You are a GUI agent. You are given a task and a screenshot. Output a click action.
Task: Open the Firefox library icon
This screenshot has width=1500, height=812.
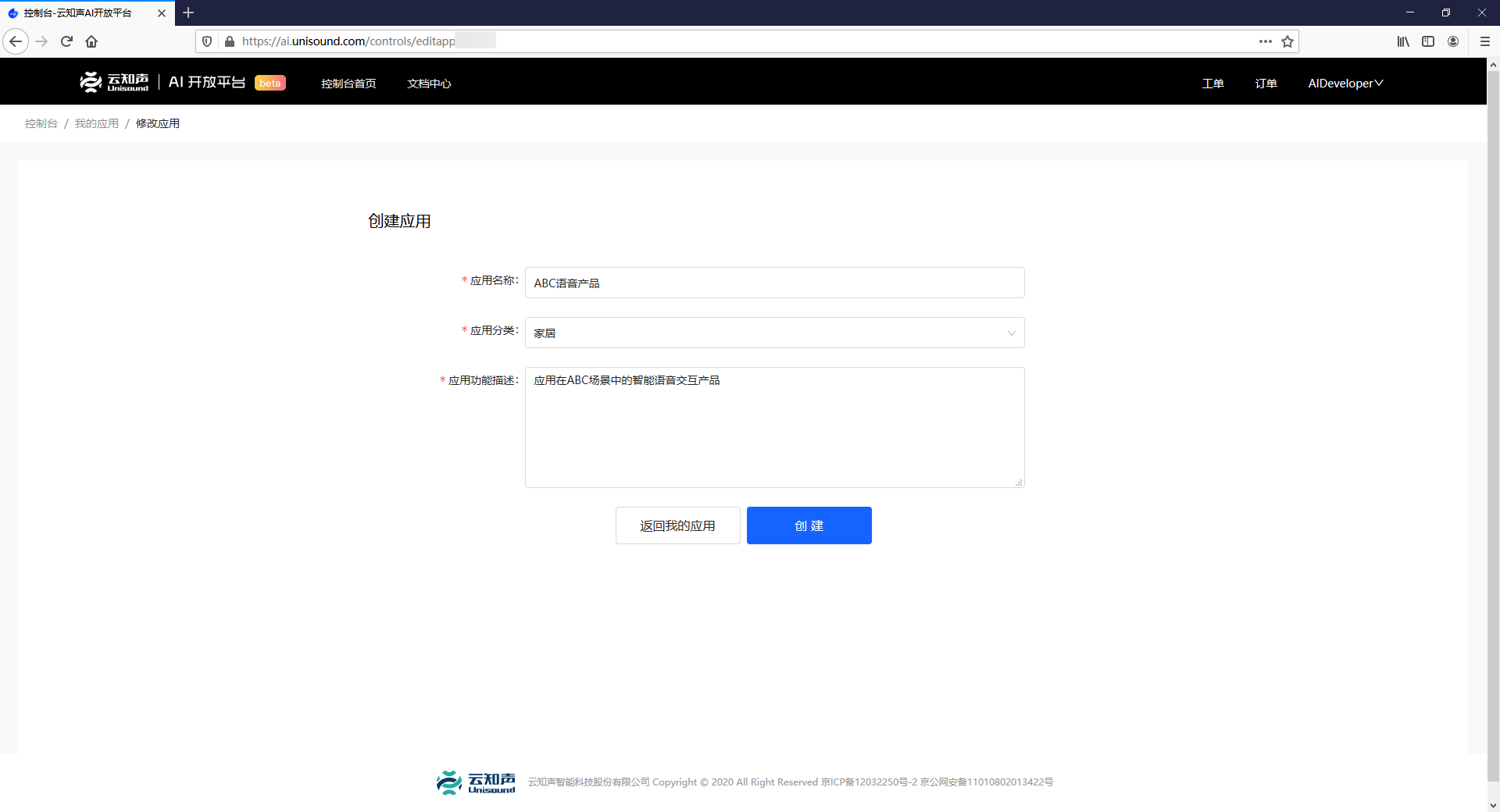coord(1403,41)
